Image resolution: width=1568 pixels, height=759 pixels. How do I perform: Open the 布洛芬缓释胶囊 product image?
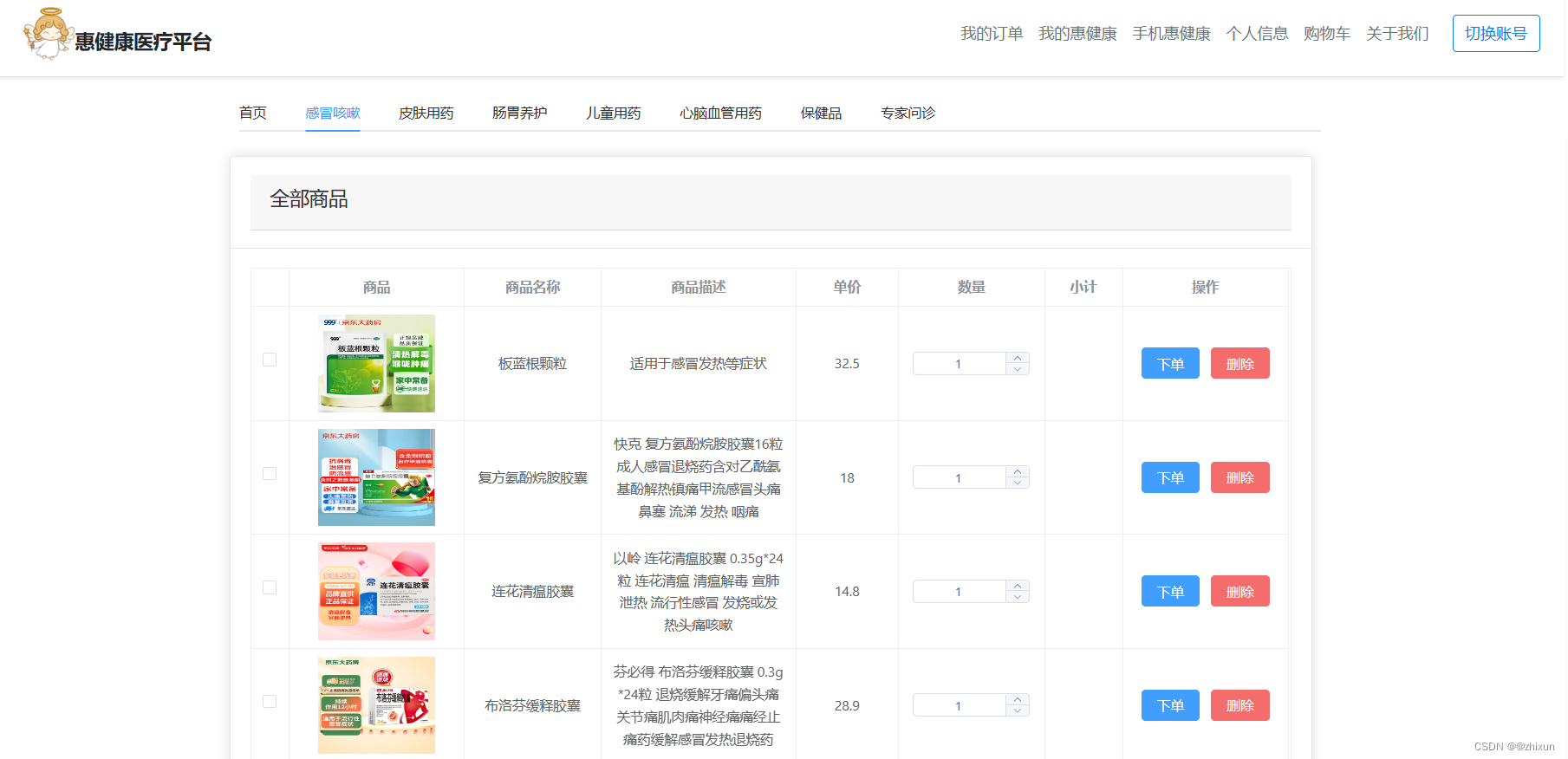[x=376, y=705]
